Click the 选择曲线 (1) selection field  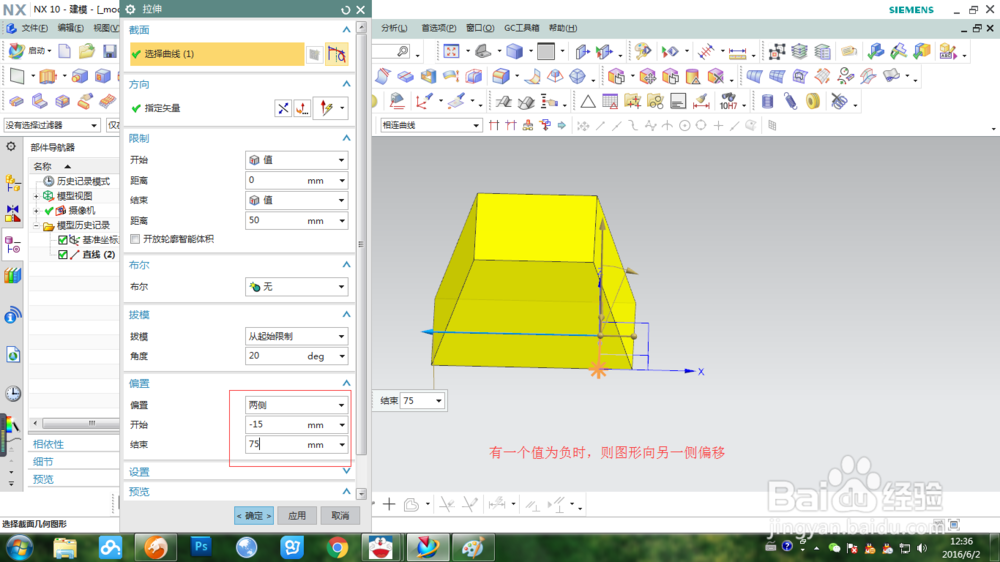pyautogui.click(x=217, y=54)
